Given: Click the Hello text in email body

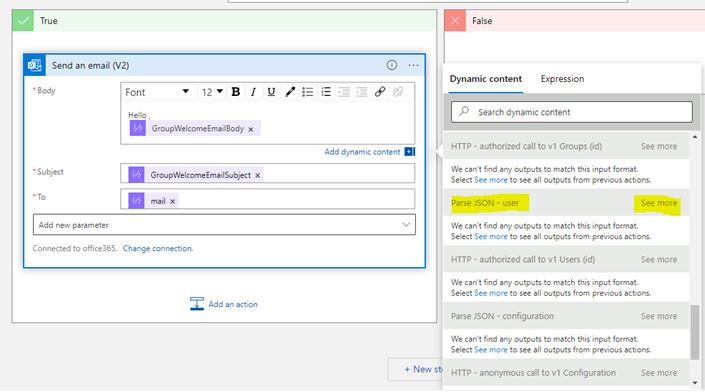Looking at the screenshot, I should [x=137, y=115].
